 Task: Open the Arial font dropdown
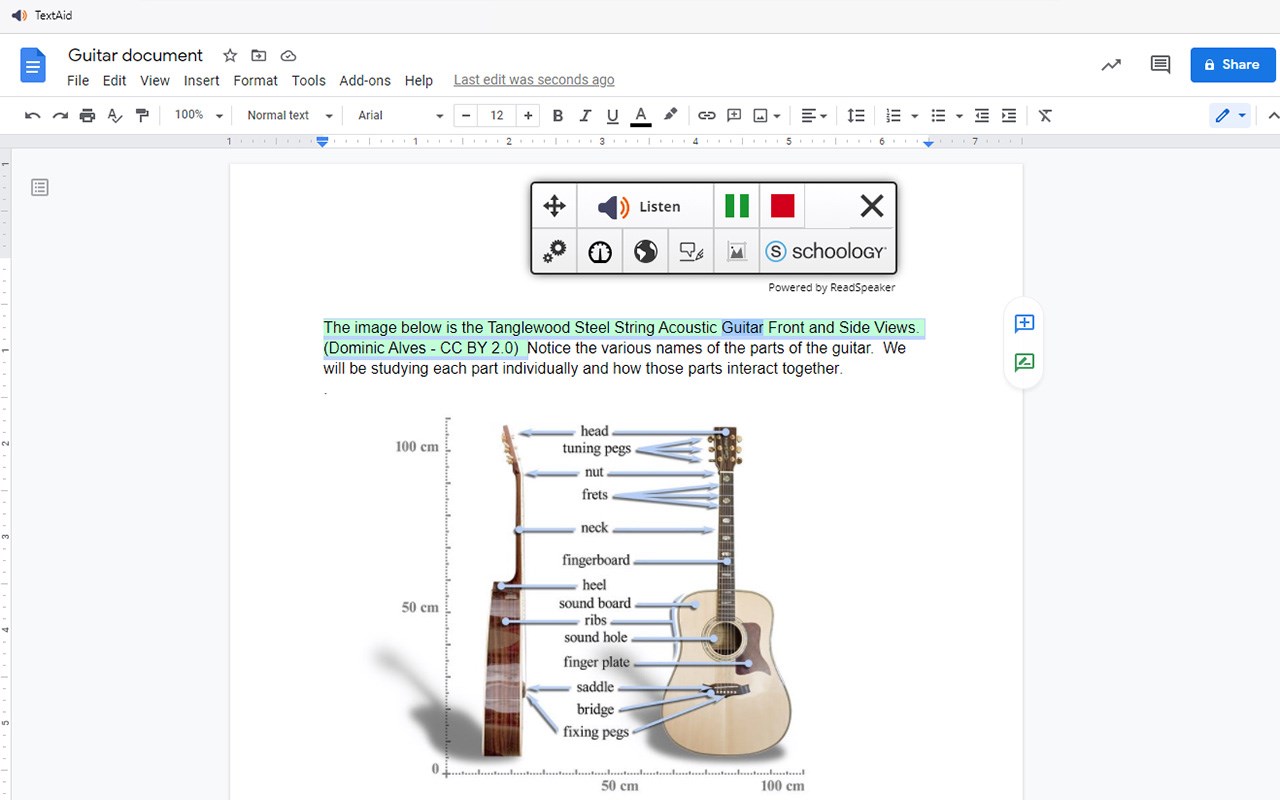tap(400, 116)
